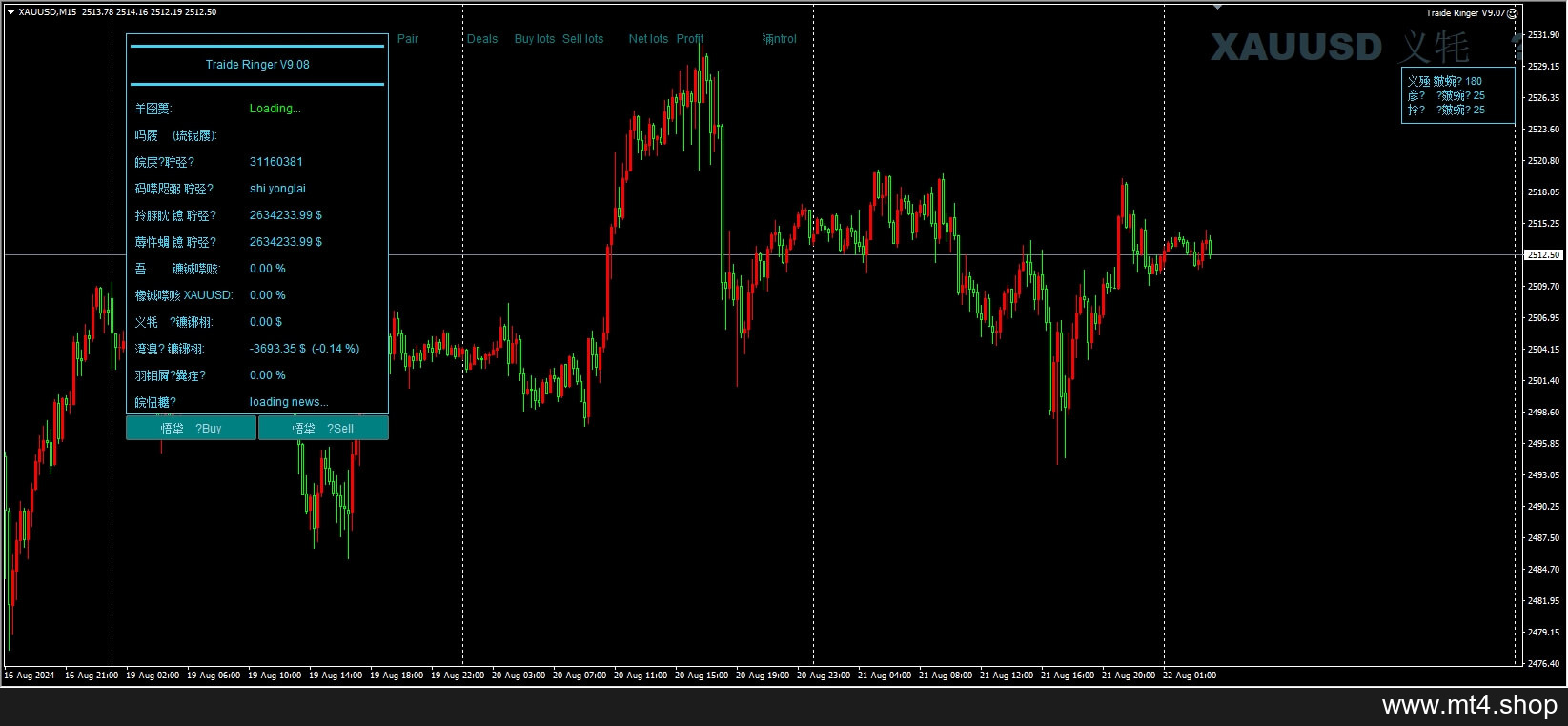
Task: Click the -3693.35 $ (-0.14 %) value
Action: click(x=304, y=349)
